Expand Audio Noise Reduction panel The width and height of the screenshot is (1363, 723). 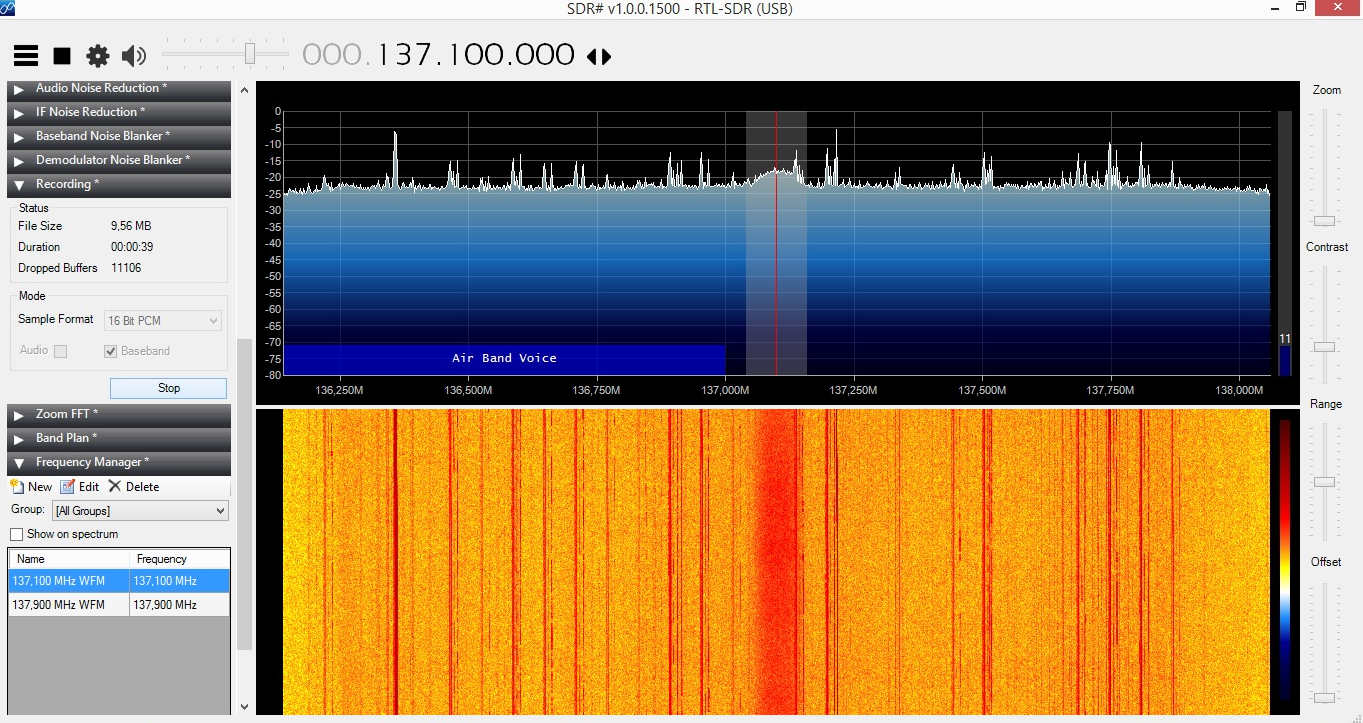pyautogui.click(x=119, y=88)
